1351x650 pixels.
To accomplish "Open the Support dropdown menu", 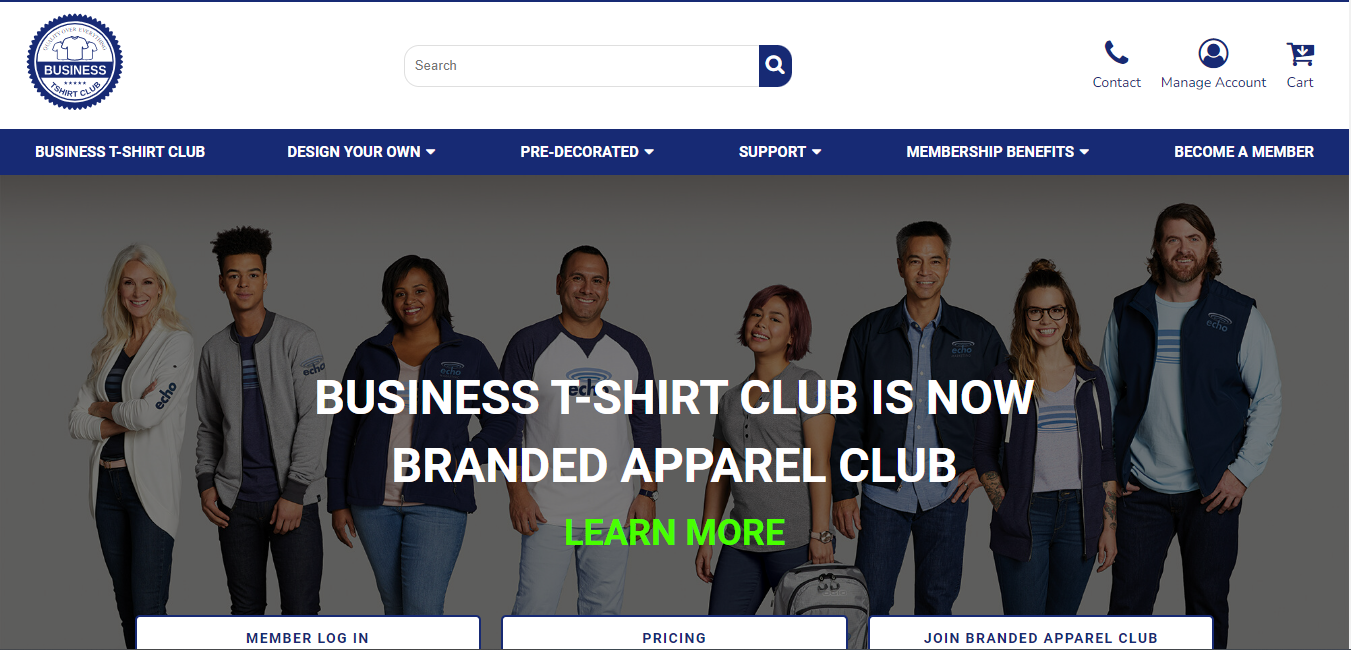I will [780, 152].
